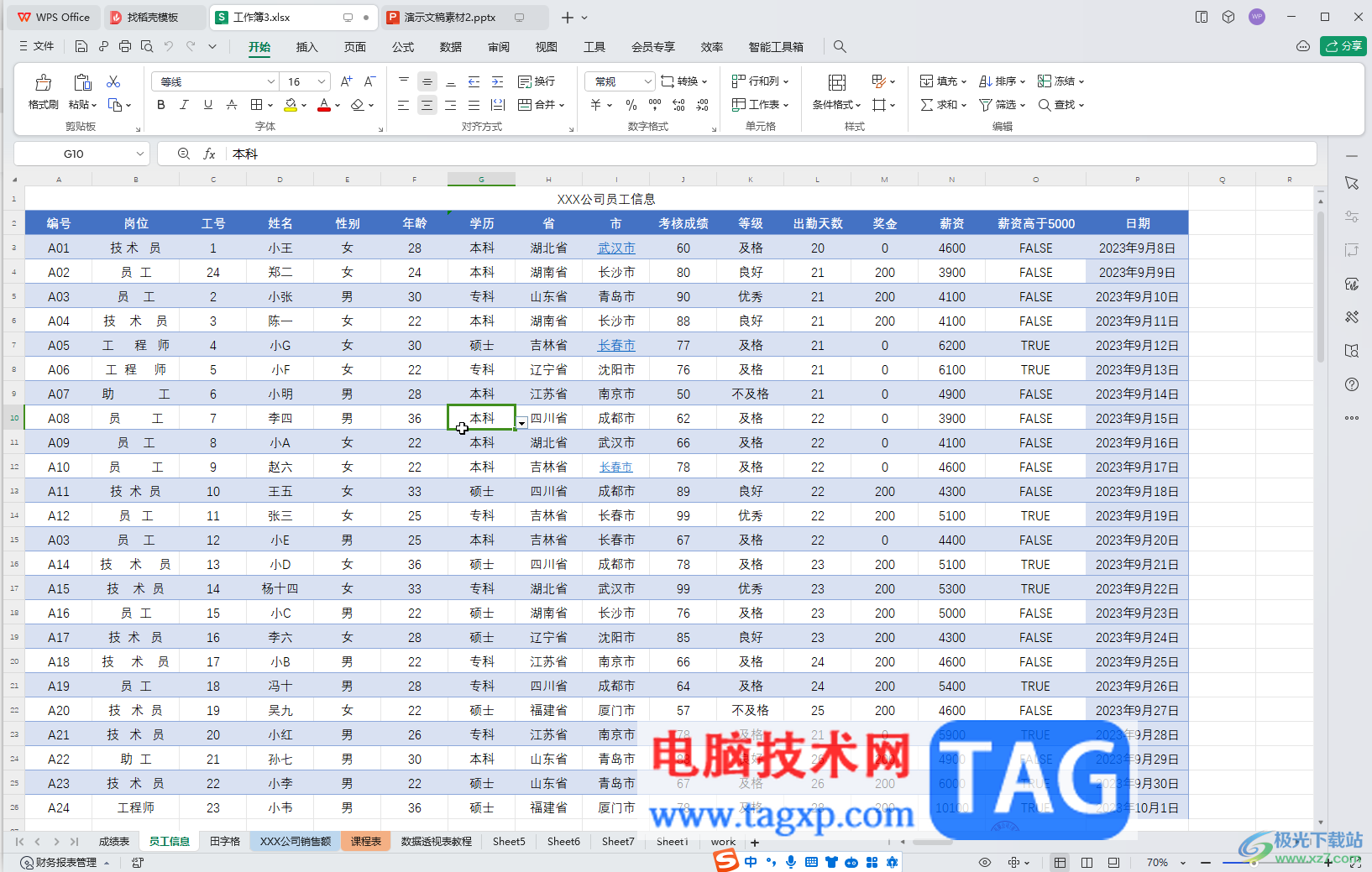The height and width of the screenshot is (872, 1372).
Task: Switch to the 课程表 sheet tab
Action: click(x=366, y=842)
